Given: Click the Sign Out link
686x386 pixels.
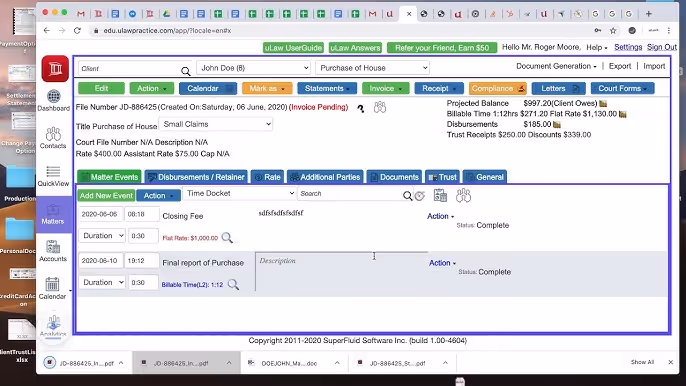Looking at the screenshot, I should coord(662,47).
